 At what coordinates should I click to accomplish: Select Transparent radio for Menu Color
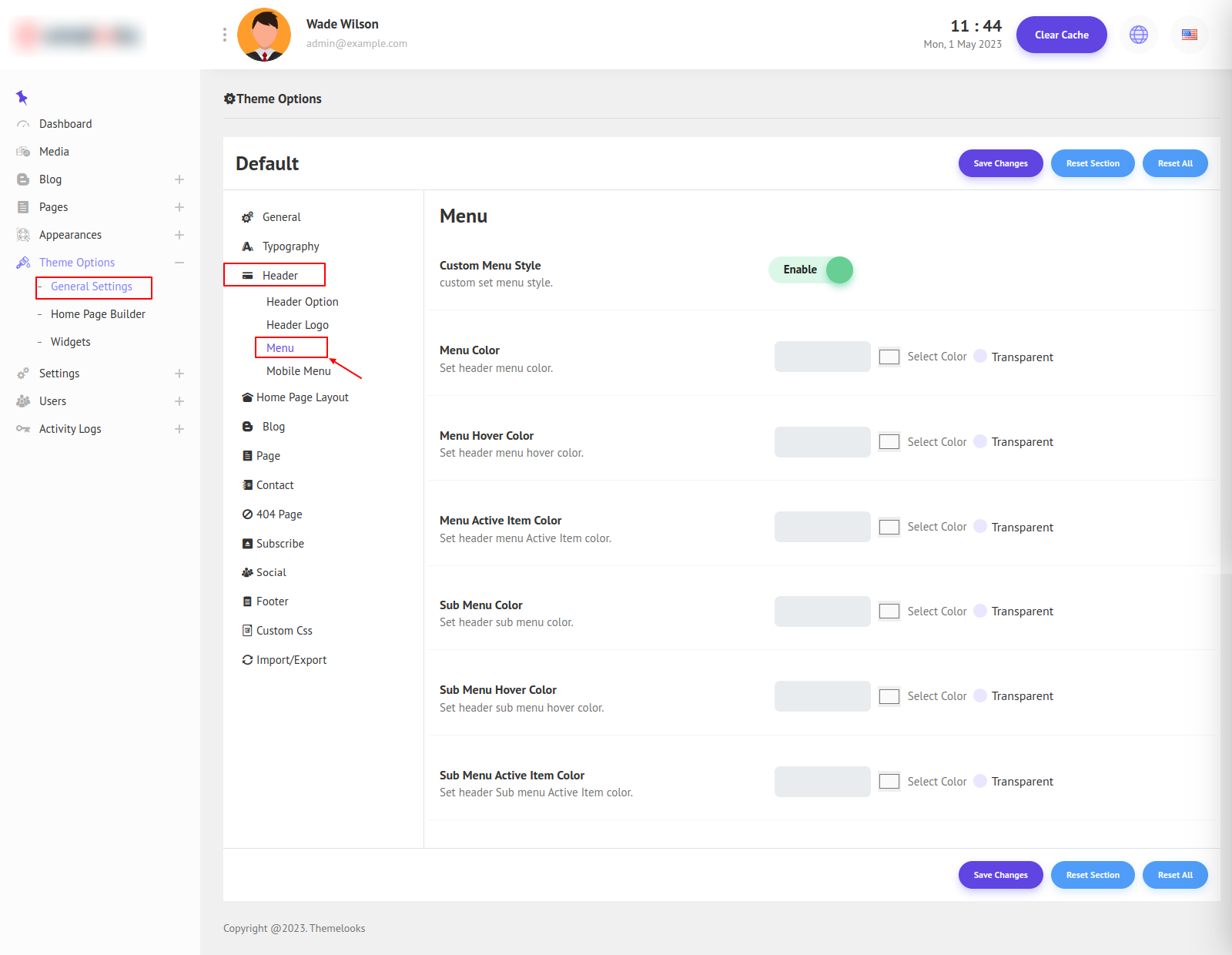click(980, 357)
